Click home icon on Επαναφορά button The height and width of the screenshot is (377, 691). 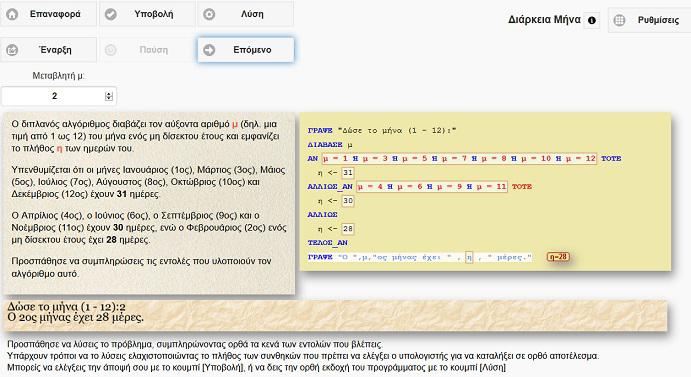click(x=12, y=14)
